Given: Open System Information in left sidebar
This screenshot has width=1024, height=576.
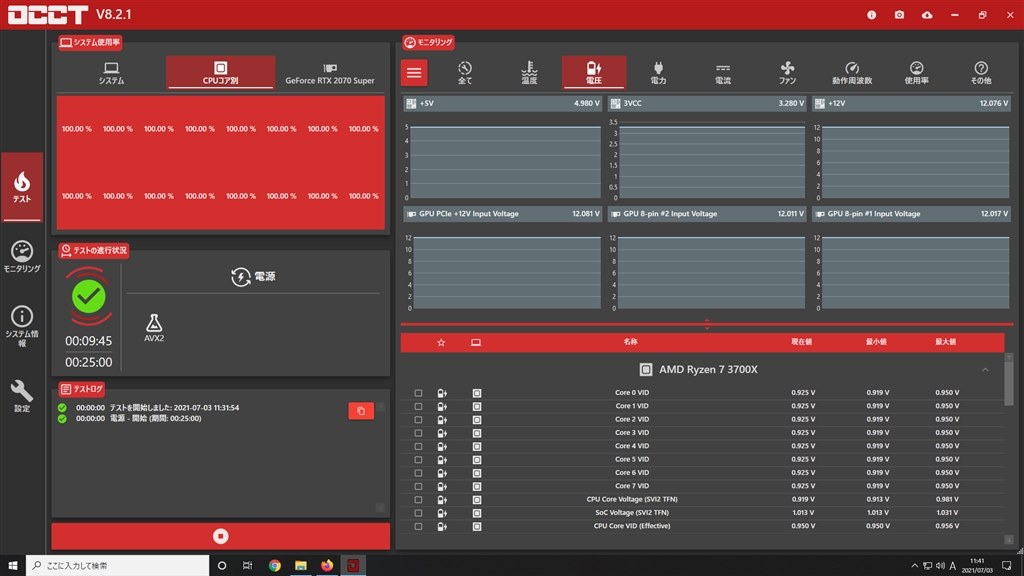Looking at the screenshot, I should [x=22, y=326].
